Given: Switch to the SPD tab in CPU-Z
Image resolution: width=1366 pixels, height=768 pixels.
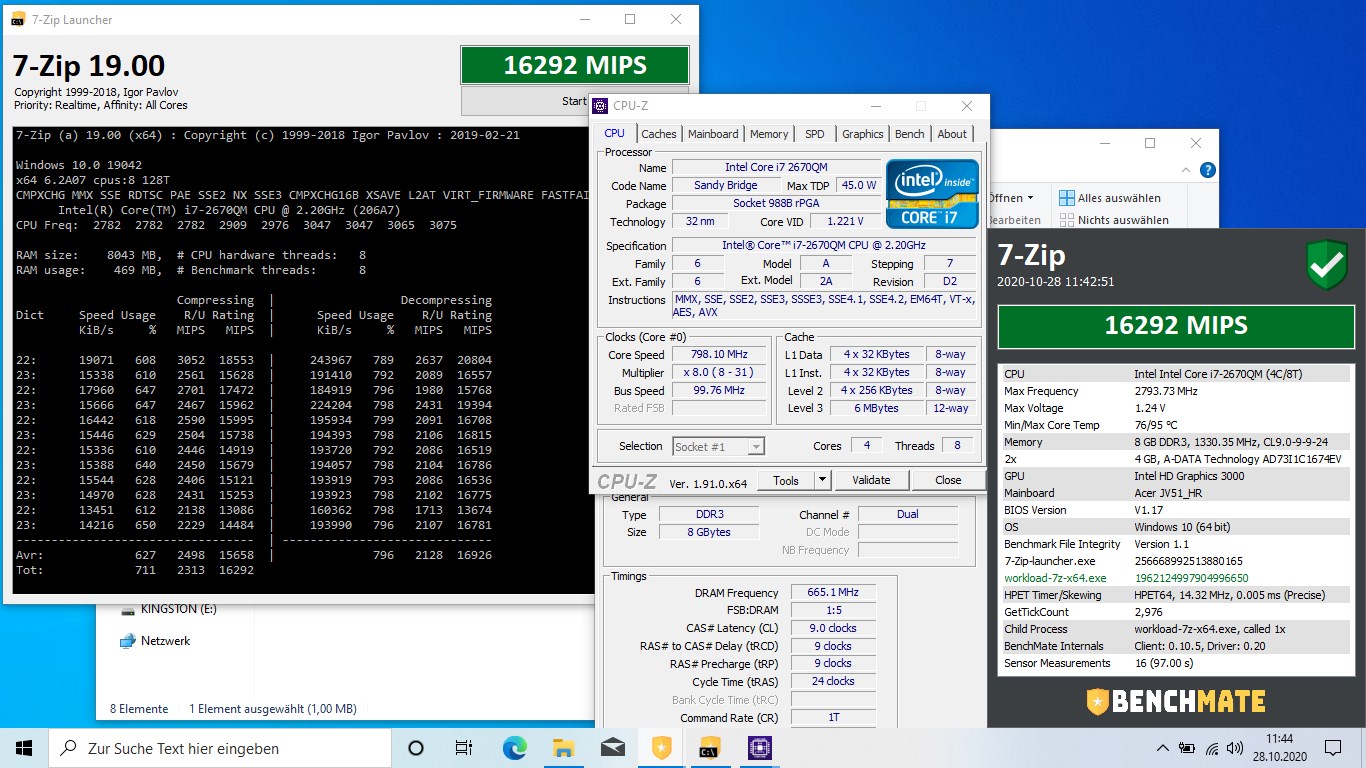Looking at the screenshot, I should [815, 134].
